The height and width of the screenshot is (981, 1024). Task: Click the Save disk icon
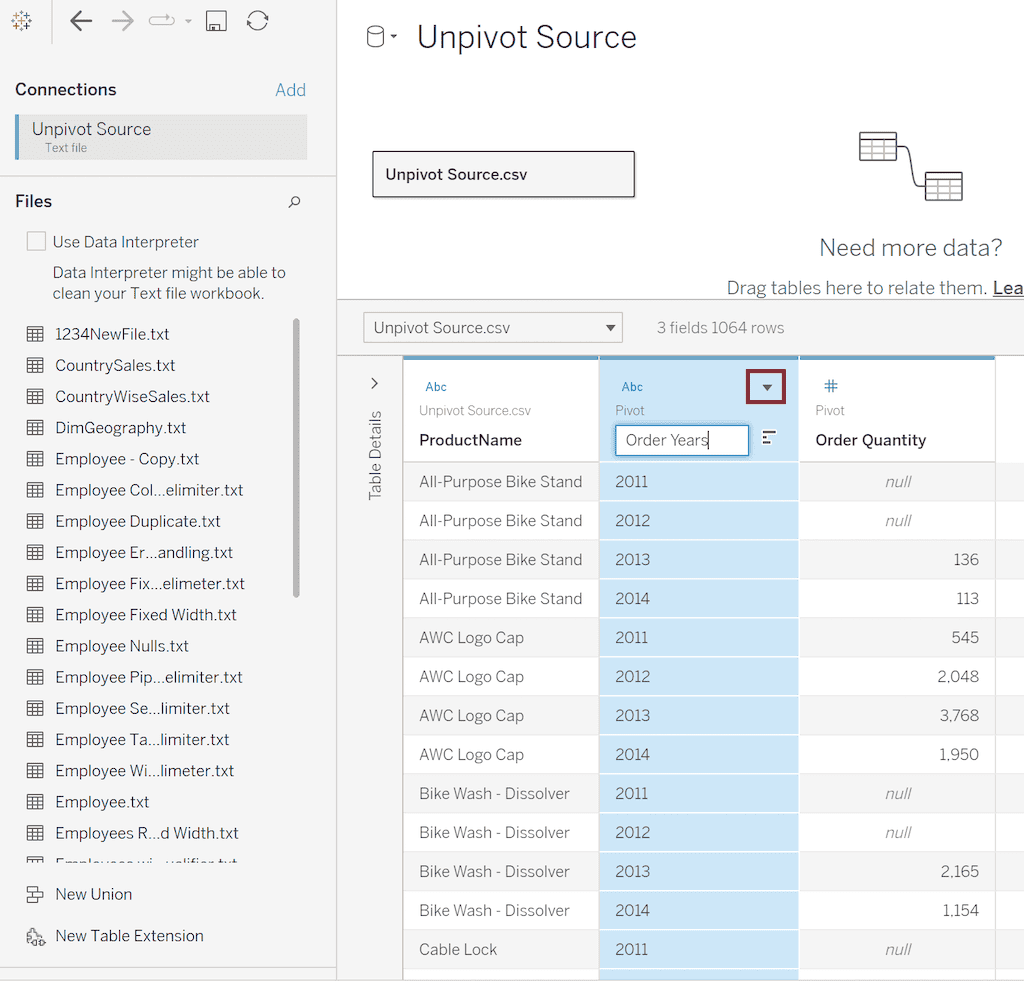215,21
